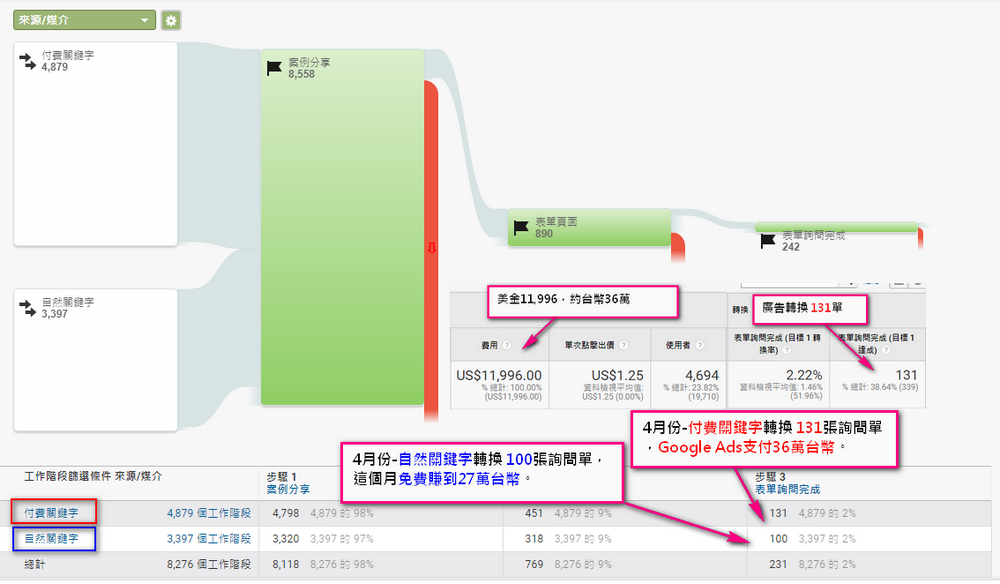This screenshot has height=584, width=1000.
Task: Click the 131 goal completions value in the cost table
Action: click(906, 376)
